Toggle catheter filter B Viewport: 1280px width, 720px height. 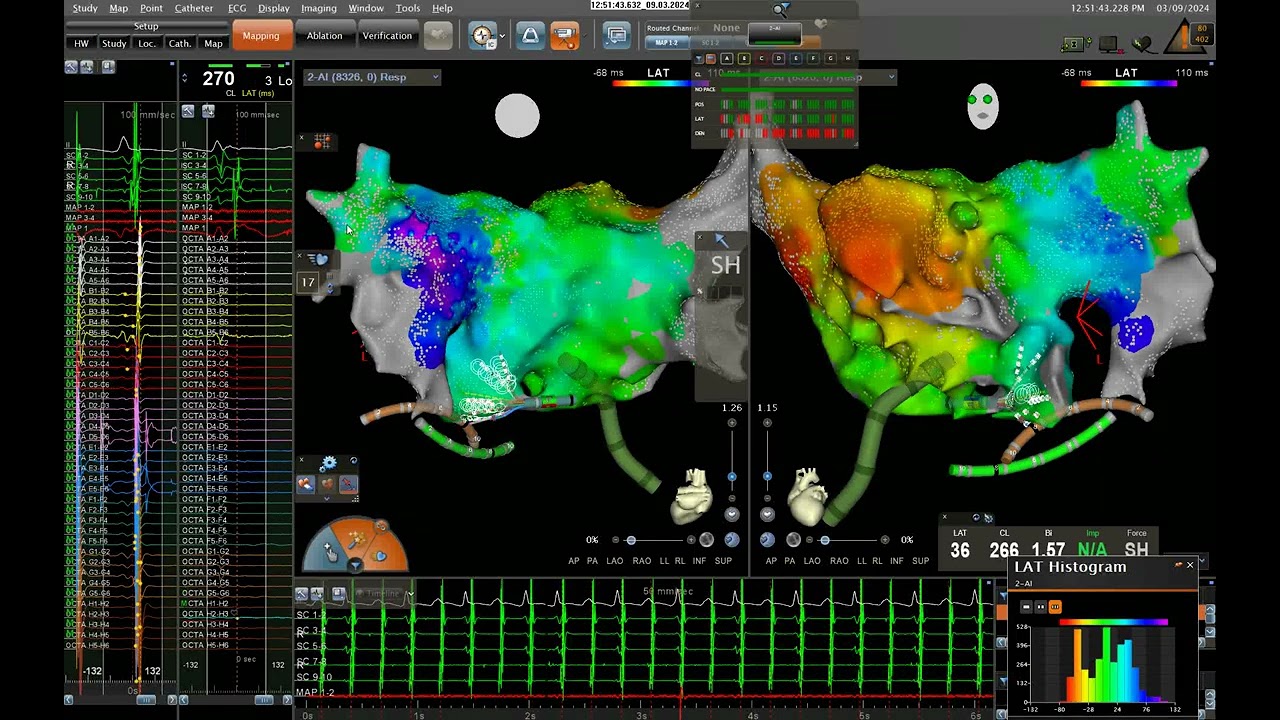point(744,59)
